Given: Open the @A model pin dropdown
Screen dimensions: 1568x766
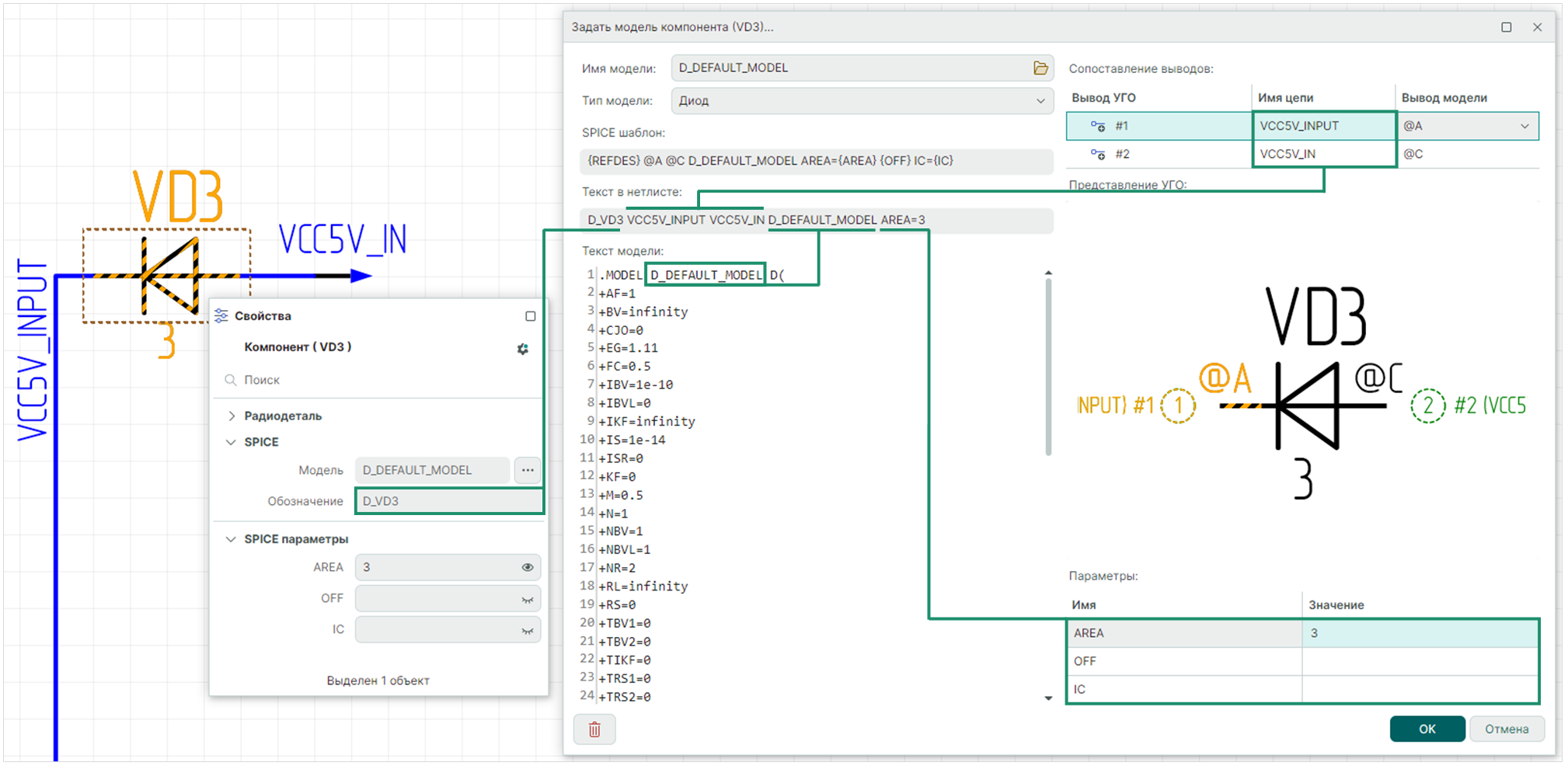Looking at the screenshot, I should [1524, 126].
